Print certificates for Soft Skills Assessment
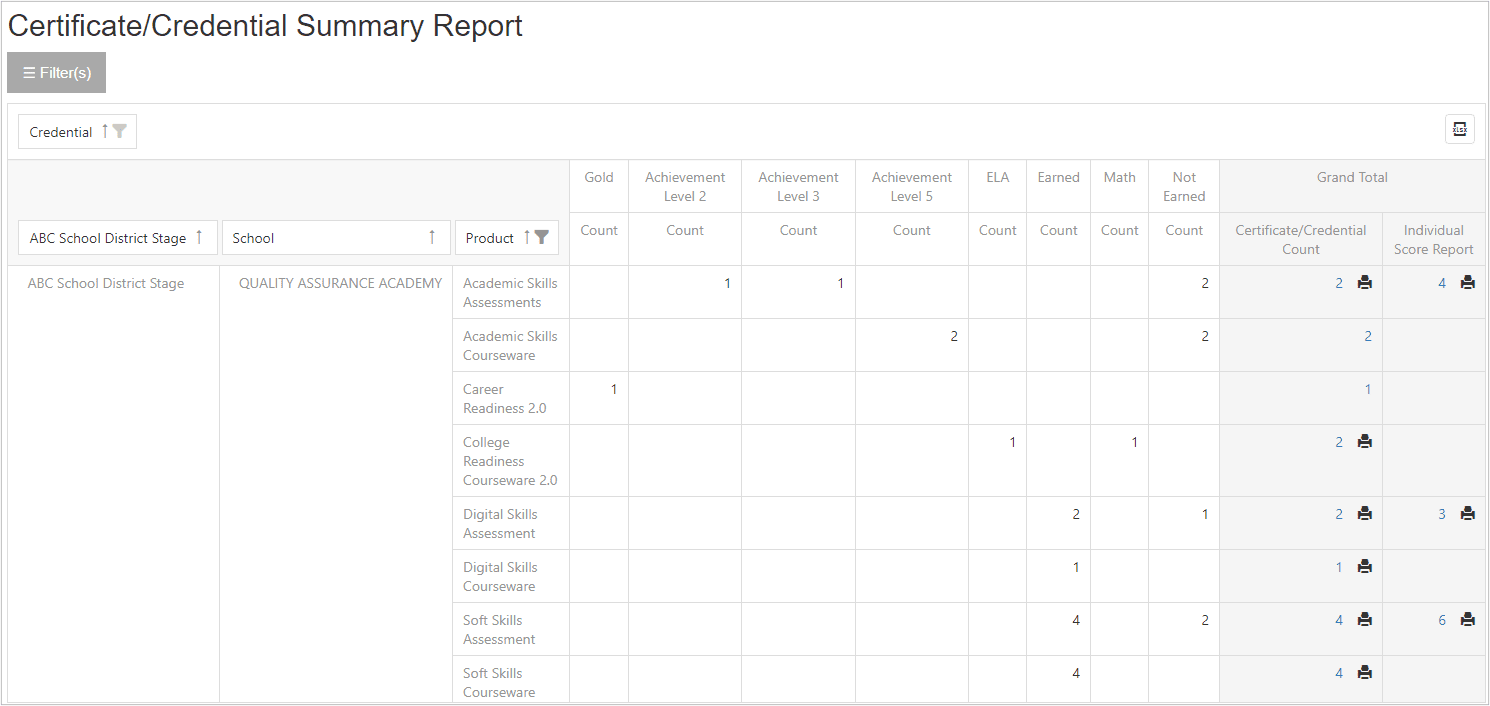Screen dimensions: 1490x706 1365,620
